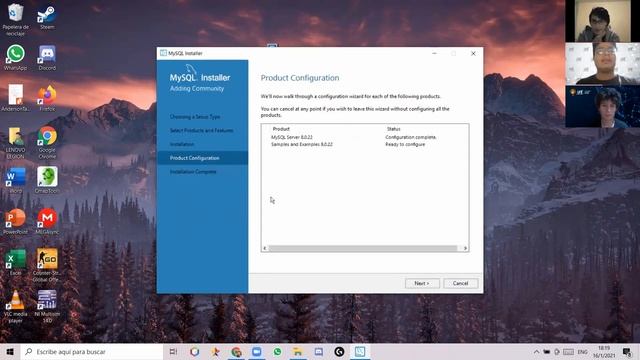Select the Product Configuration step
This screenshot has height=360, width=640.
[202, 158]
